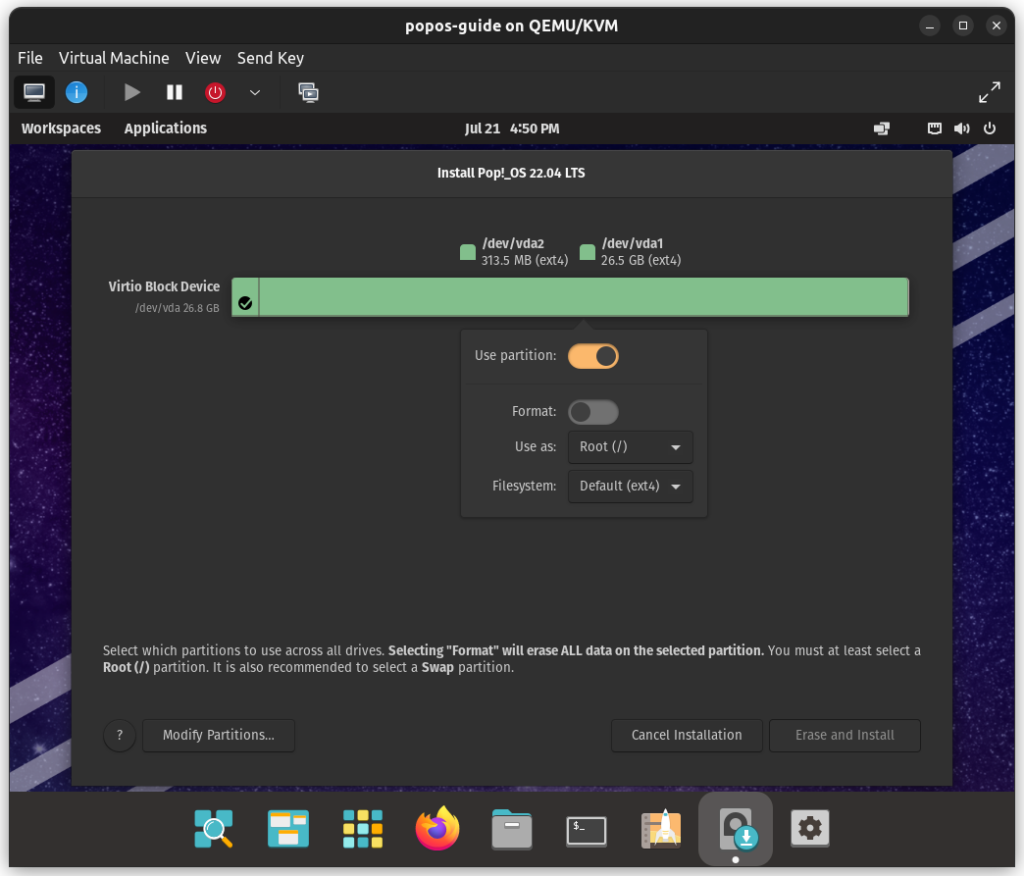Open the Virtual Machine menu

(x=114, y=58)
